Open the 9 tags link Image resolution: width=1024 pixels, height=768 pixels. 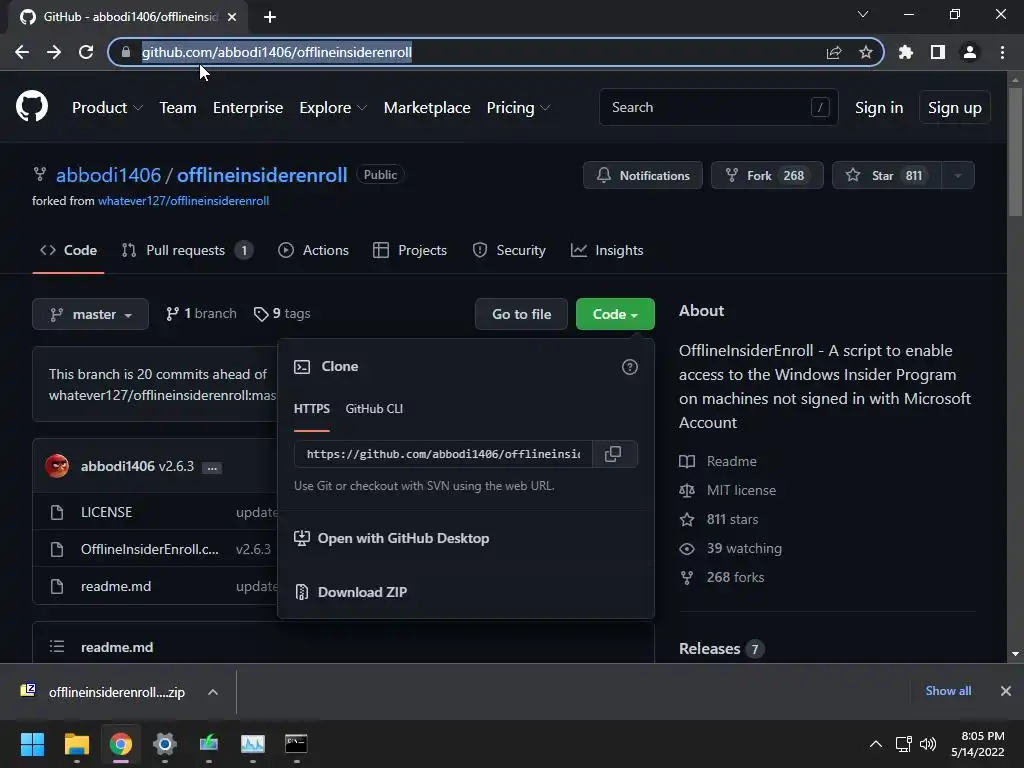tap(282, 314)
